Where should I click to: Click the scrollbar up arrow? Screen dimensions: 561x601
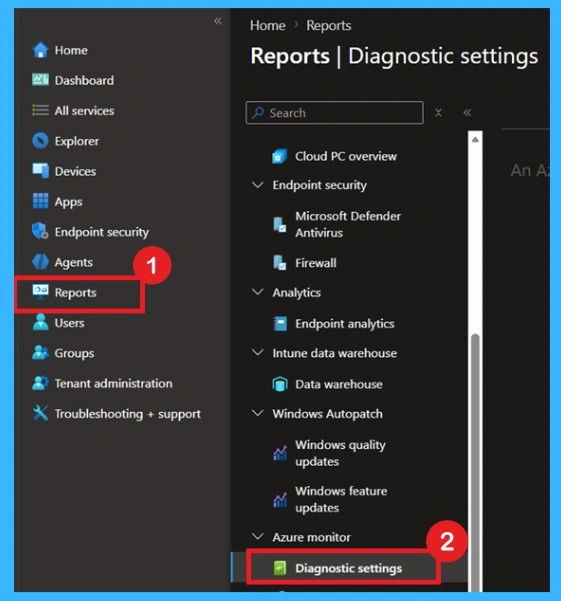click(x=475, y=140)
